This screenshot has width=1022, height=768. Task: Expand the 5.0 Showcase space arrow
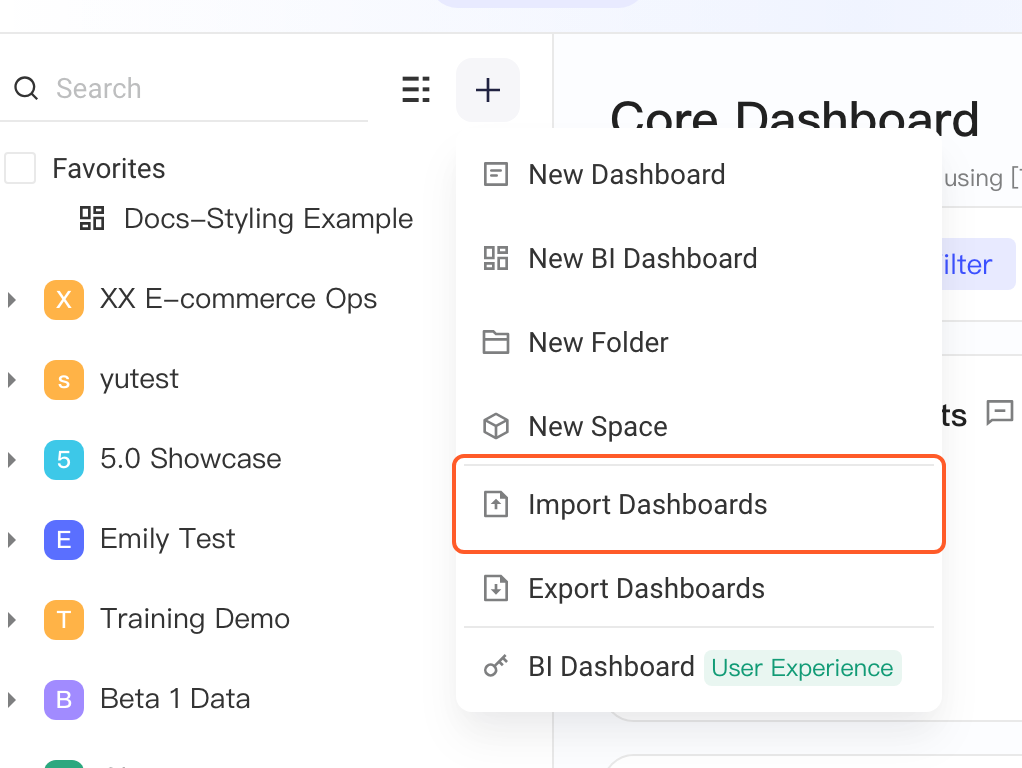click(12, 460)
